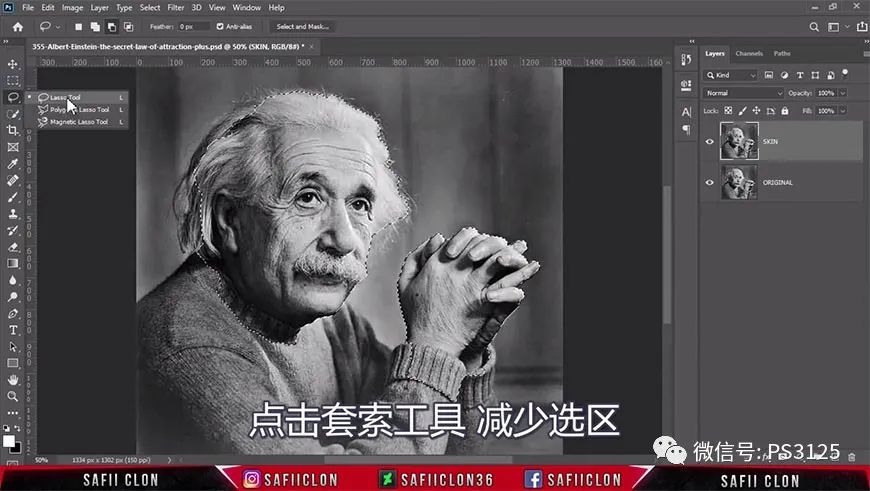Open the Image menu

click(72, 8)
